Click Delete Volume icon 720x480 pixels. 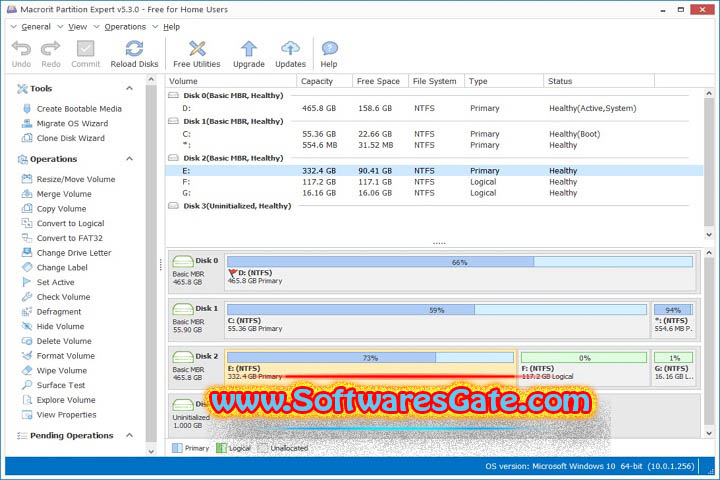27,341
